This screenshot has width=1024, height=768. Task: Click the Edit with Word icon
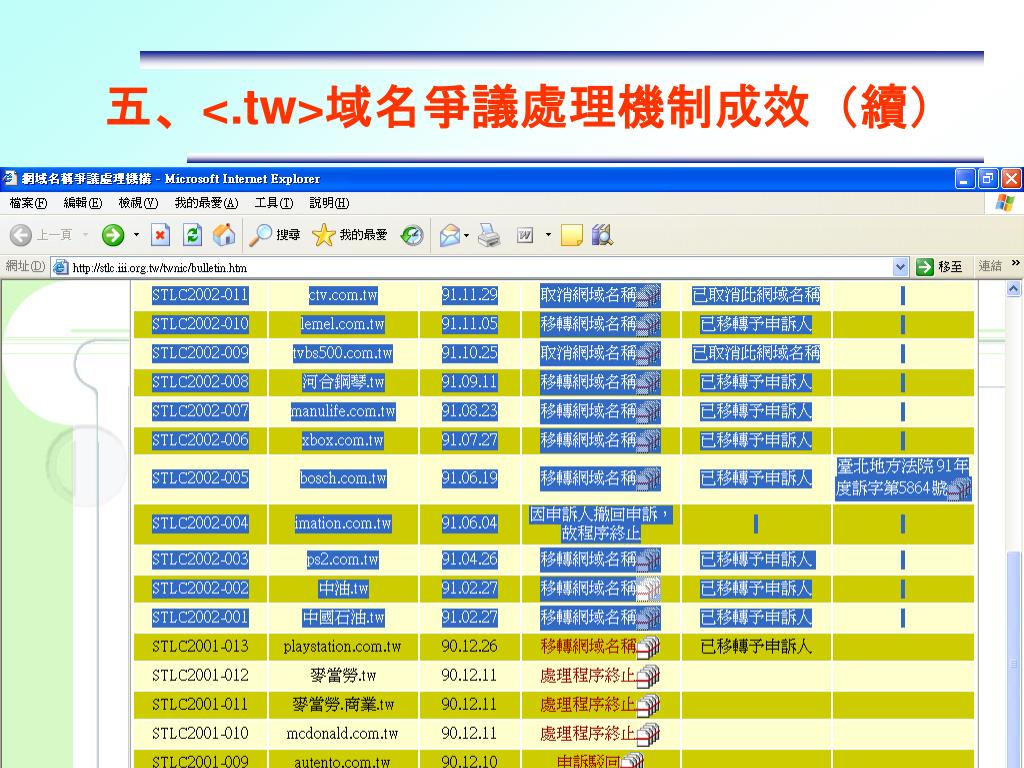pyautogui.click(x=525, y=234)
